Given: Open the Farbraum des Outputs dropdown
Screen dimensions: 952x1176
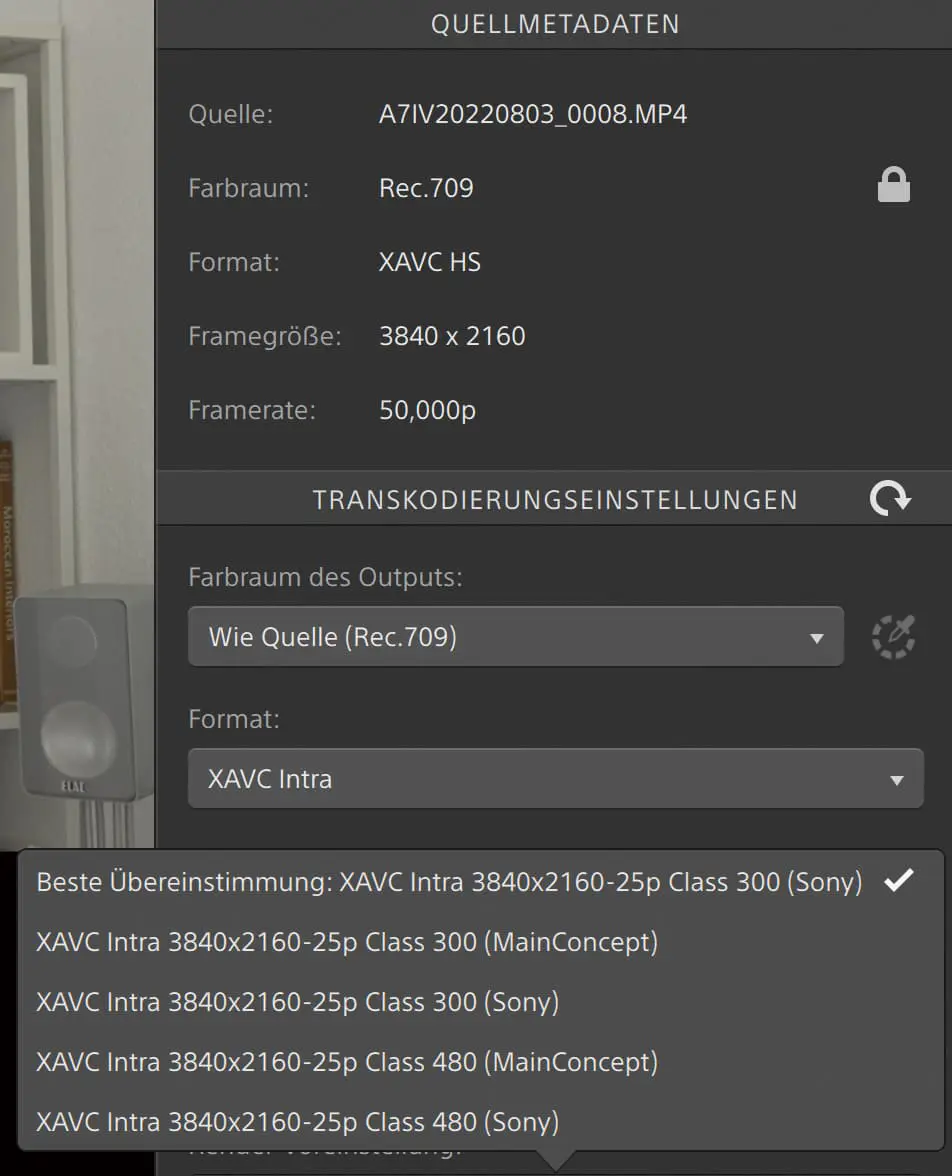Looking at the screenshot, I should tap(515, 637).
